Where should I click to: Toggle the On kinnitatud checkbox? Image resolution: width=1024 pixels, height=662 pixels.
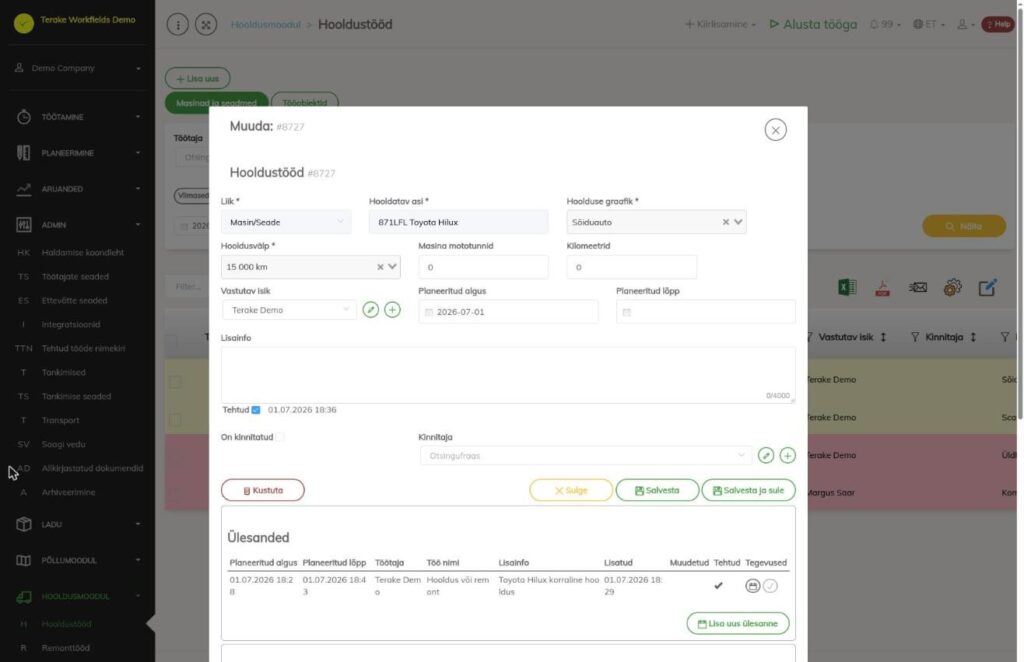click(x=280, y=437)
